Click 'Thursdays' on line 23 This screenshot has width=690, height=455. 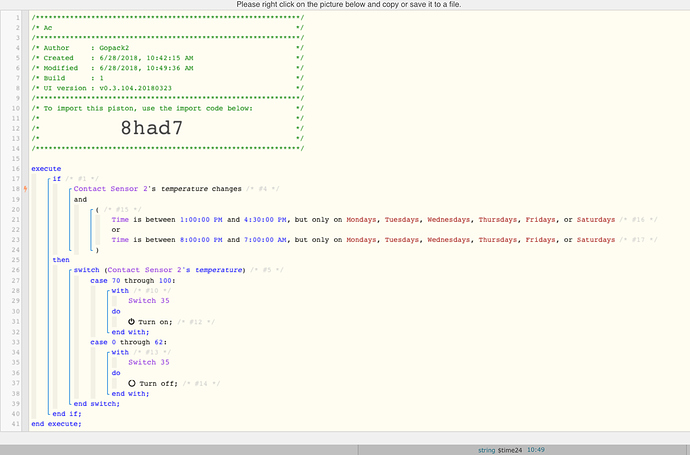click(498, 240)
